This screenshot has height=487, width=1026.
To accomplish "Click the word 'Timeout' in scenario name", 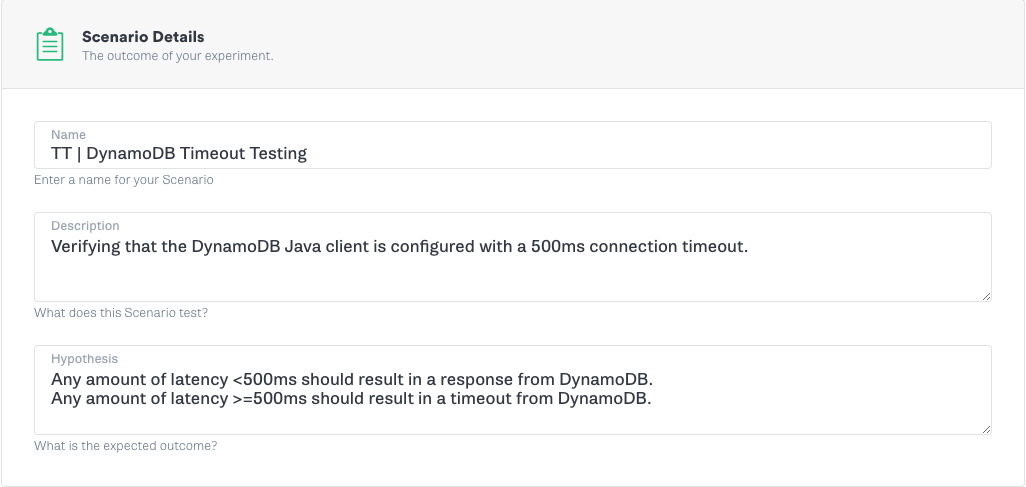I will [210, 153].
